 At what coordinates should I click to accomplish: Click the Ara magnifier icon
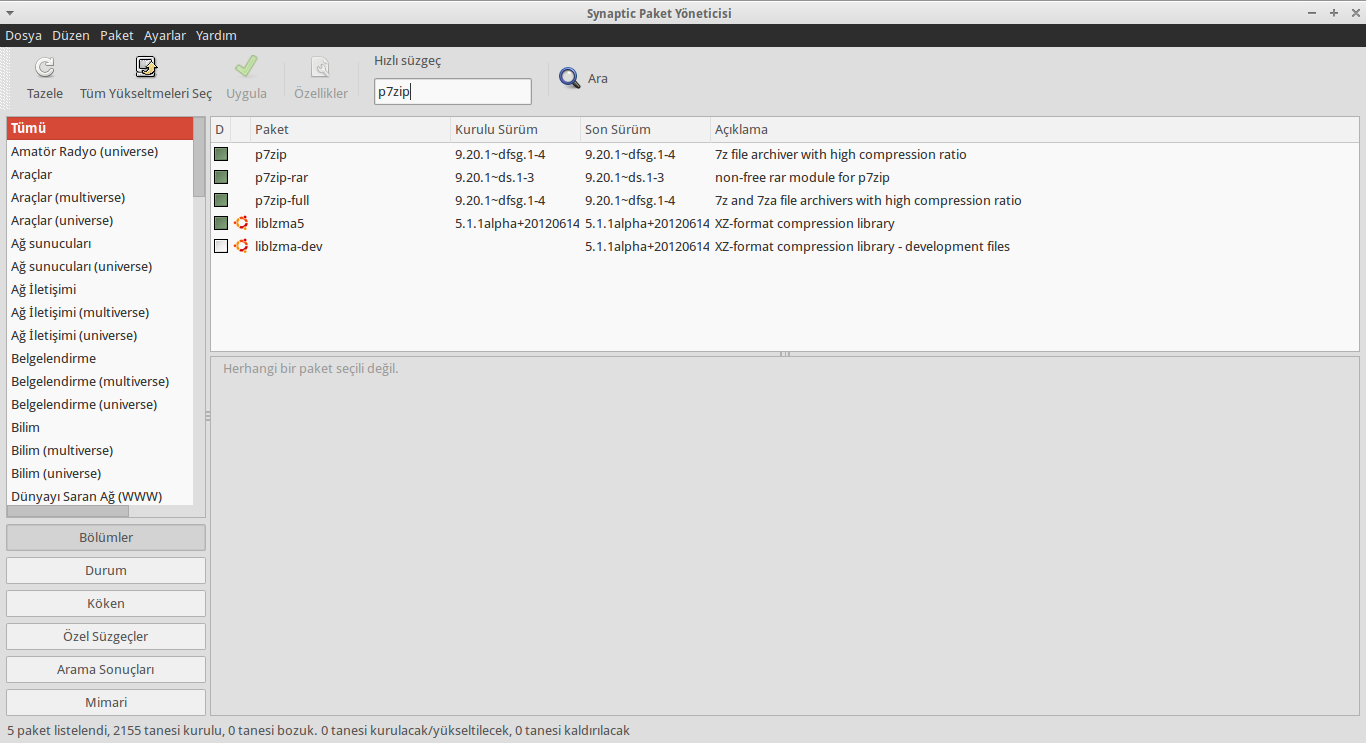click(570, 78)
